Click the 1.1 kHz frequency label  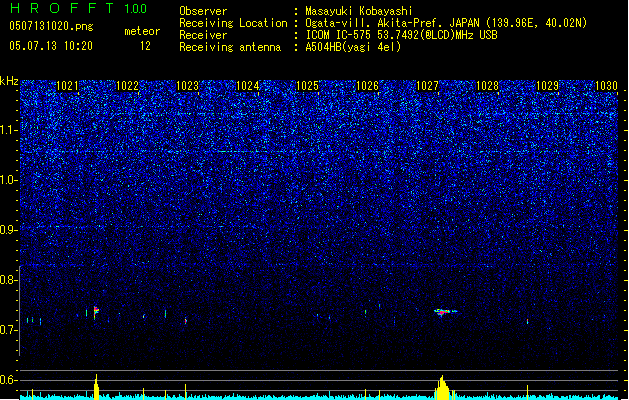(9, 130)
